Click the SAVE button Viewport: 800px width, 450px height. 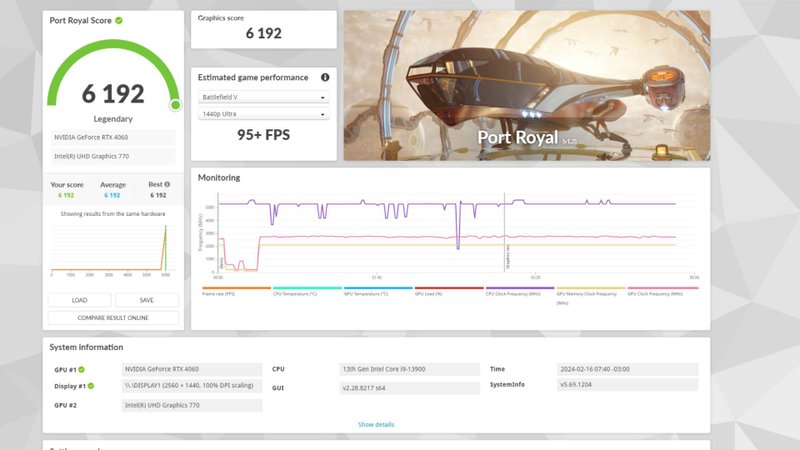(x=146, y=300)
